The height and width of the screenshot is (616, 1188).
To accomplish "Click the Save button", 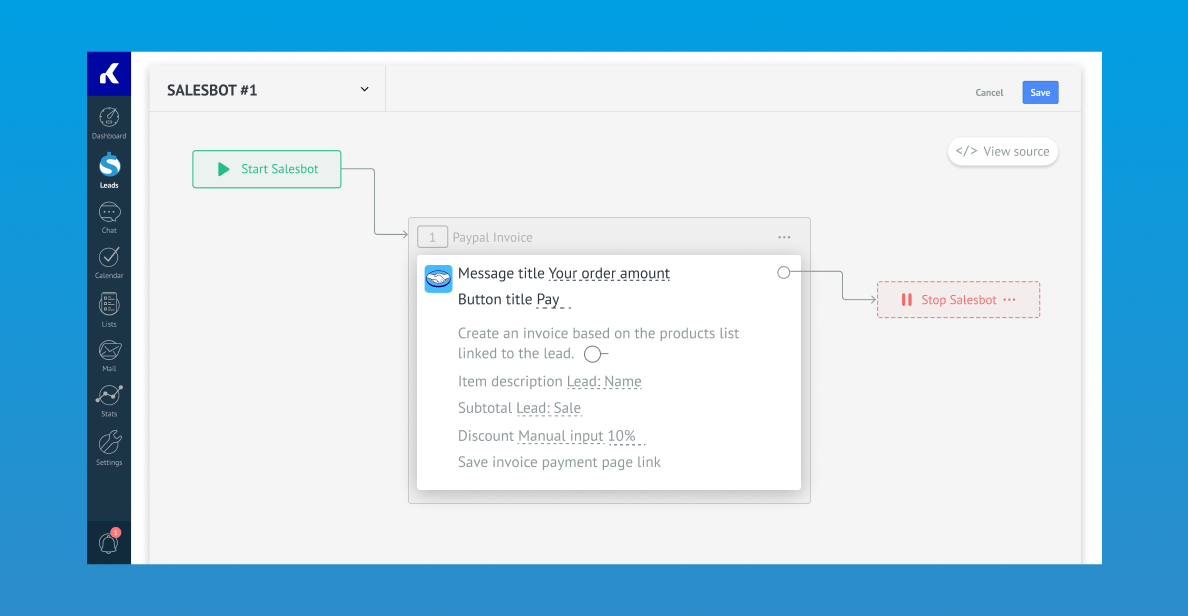I will tap(1040, 92).
